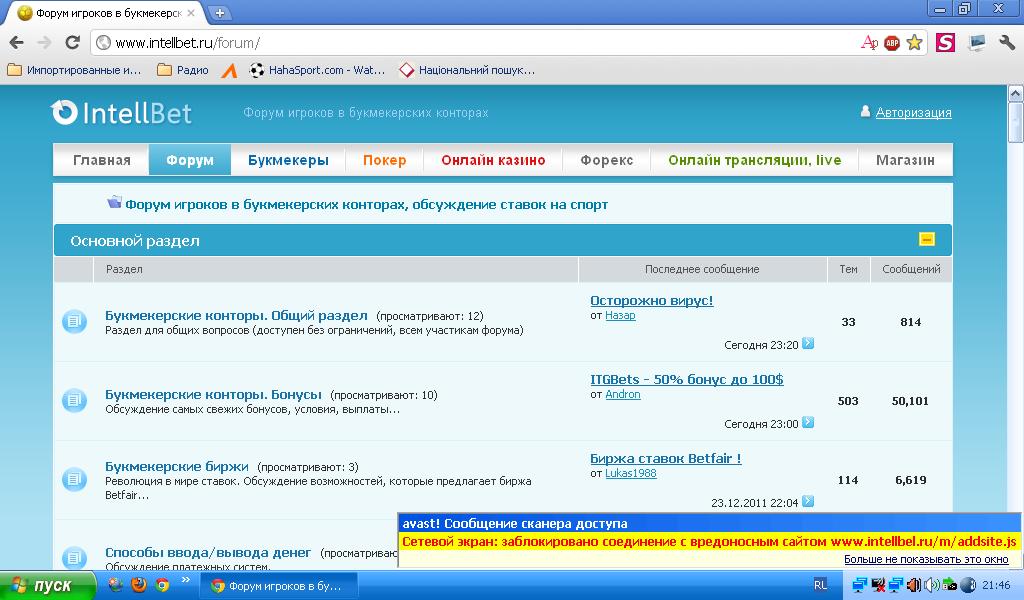
Task: Open the HahaSport.com bookmark
Action: (x=317, y=70)
